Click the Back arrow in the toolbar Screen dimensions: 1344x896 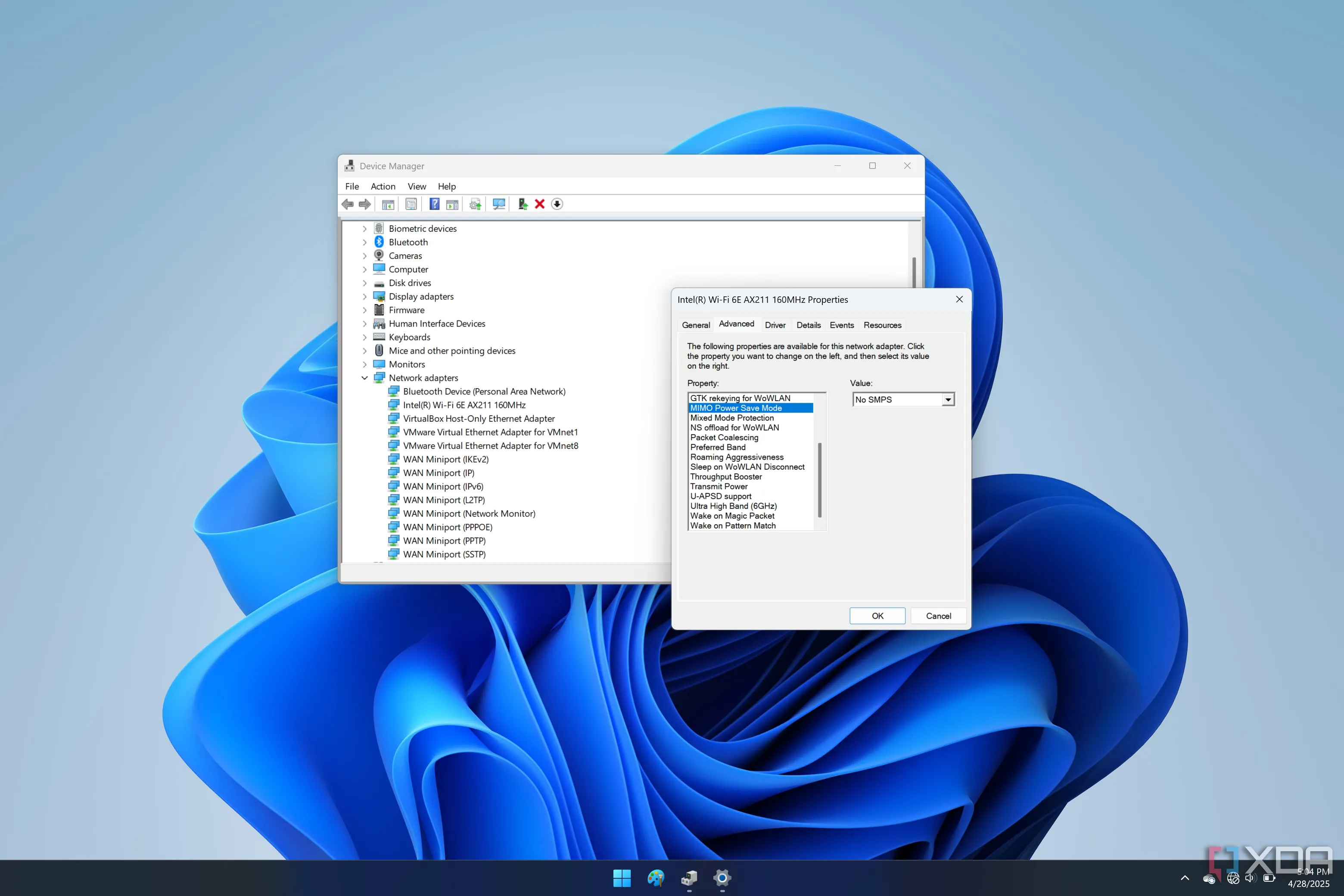(348, 204)
